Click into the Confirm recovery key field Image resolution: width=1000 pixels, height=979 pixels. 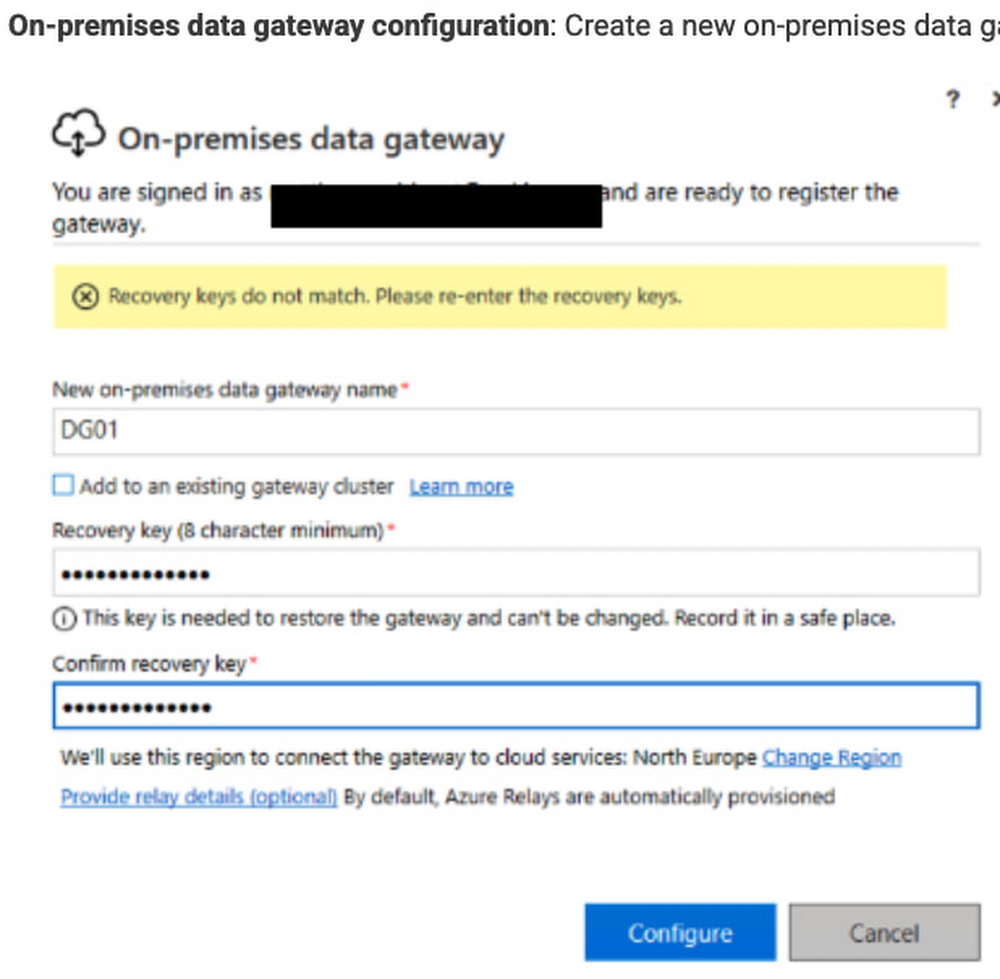pos(515,708)
